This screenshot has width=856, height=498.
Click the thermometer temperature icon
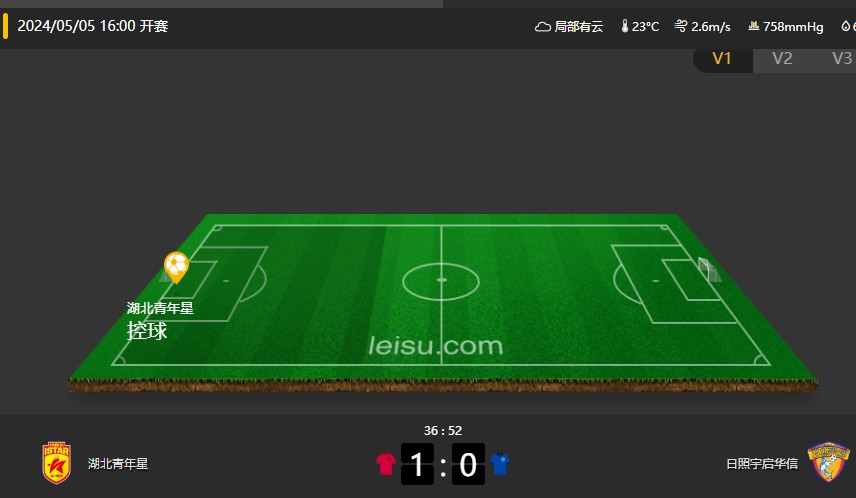(x=625, y=26)
